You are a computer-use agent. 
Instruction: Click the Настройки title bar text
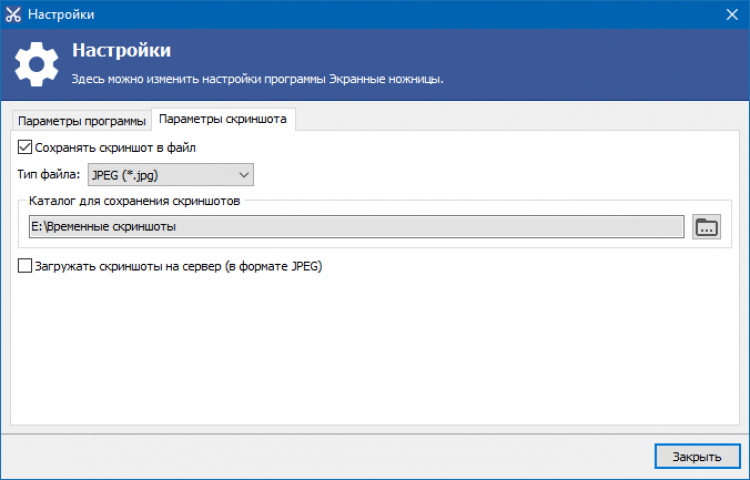[x=62, y=14]
